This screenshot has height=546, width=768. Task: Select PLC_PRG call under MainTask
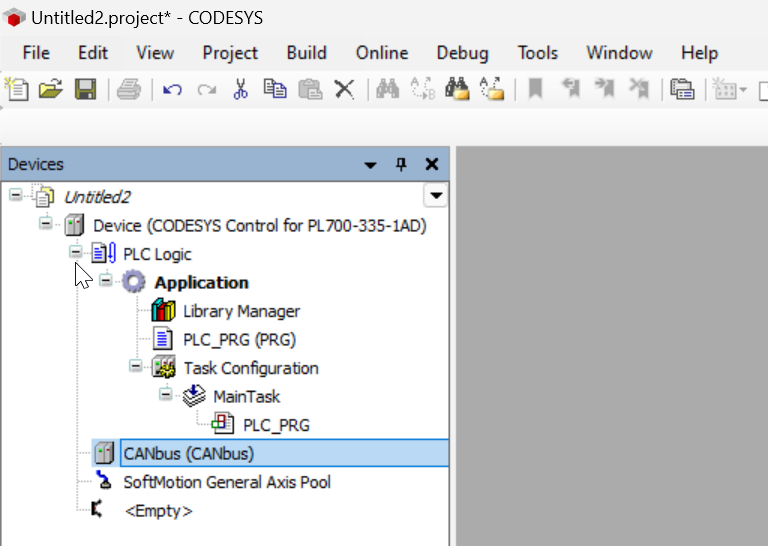[276, 425]
